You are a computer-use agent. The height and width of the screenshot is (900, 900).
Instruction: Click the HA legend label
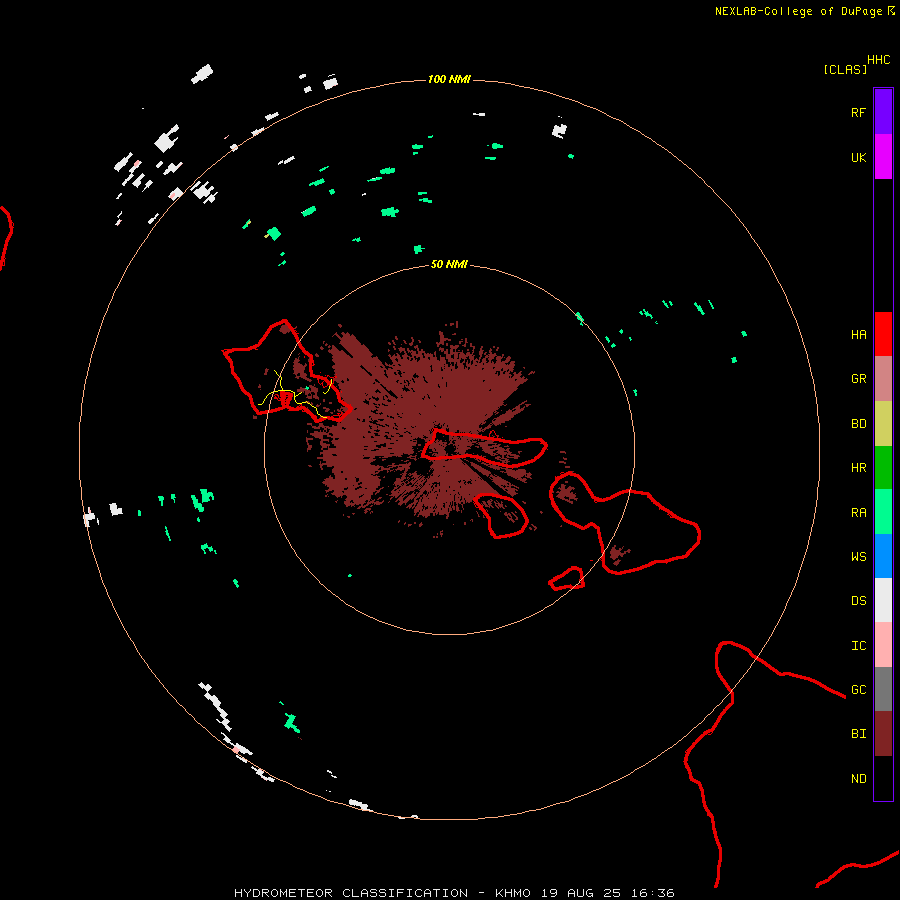(858, 334)
